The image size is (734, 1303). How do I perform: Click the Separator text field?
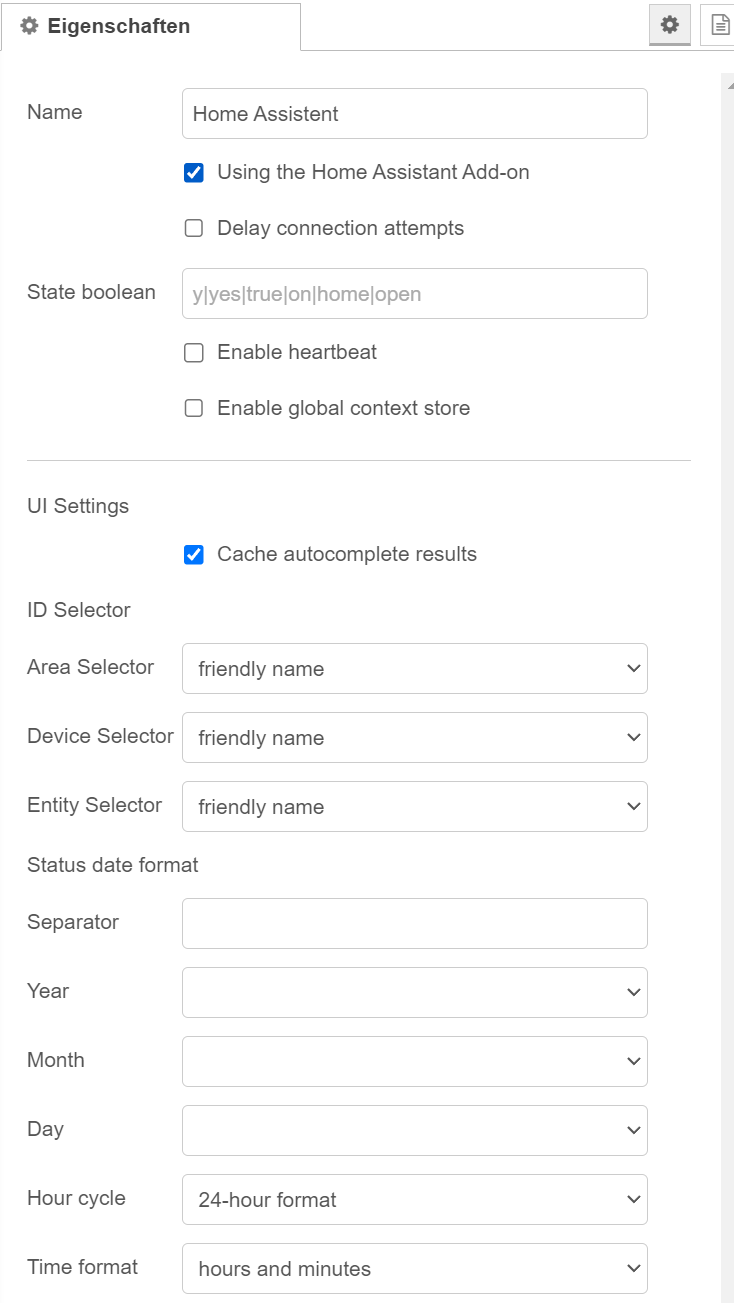click(415, 923)
